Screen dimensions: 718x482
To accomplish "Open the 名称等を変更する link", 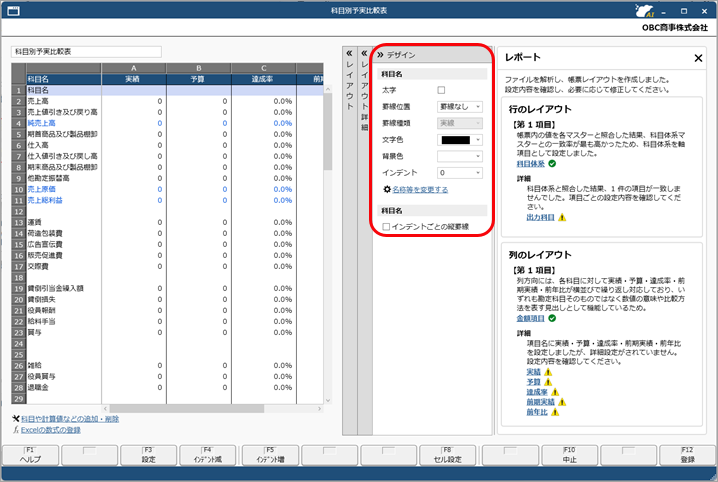I will 420,190.
